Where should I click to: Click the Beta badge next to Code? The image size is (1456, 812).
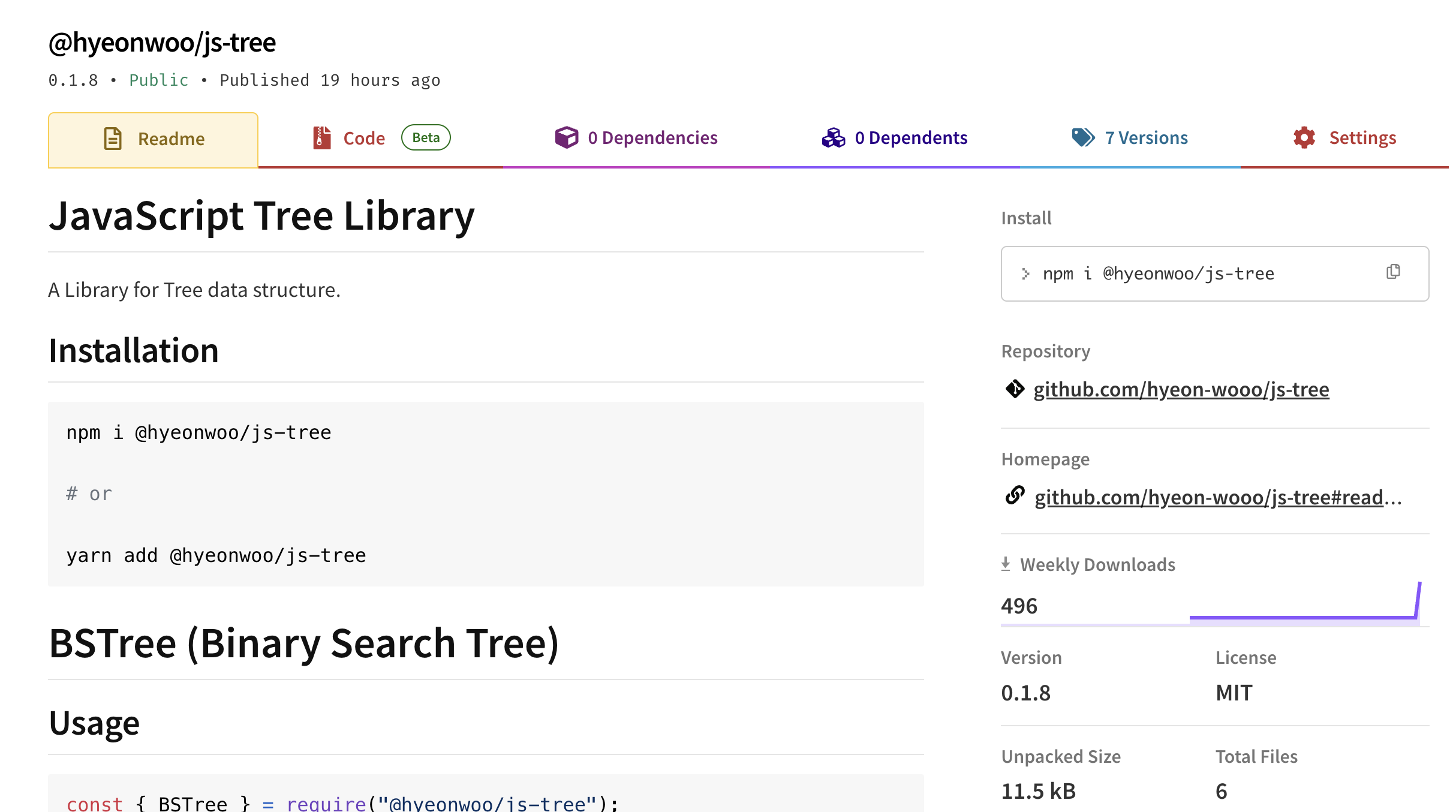[x=426, y=137]
